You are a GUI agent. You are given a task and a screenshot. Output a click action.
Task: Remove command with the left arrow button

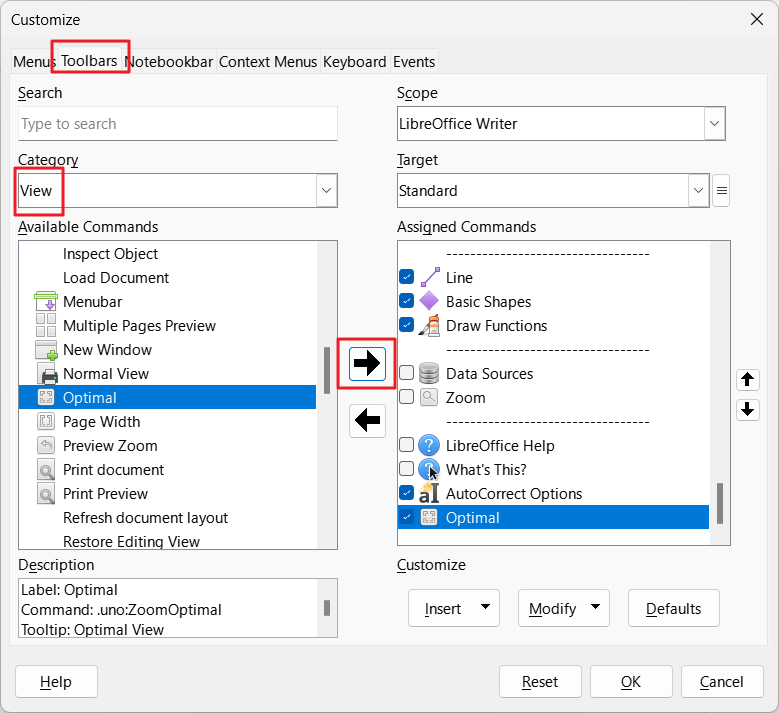tap(367, 421)
